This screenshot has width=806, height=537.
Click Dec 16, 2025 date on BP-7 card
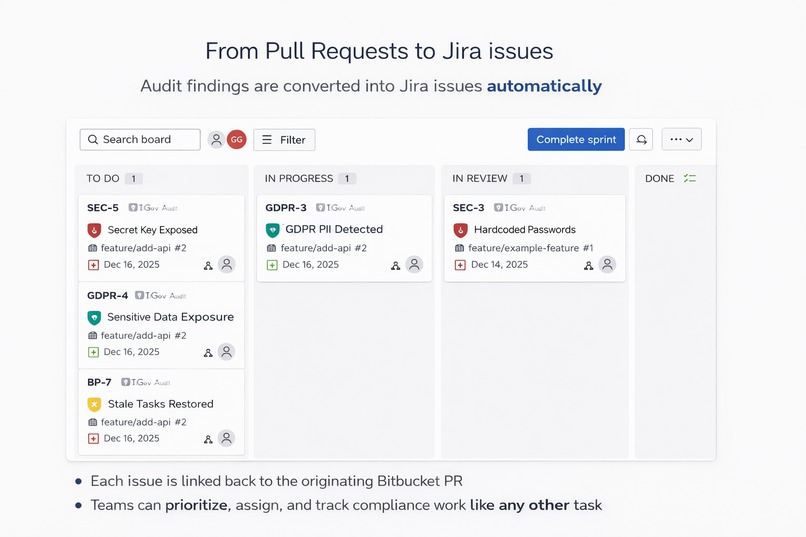tap(132, 438)
